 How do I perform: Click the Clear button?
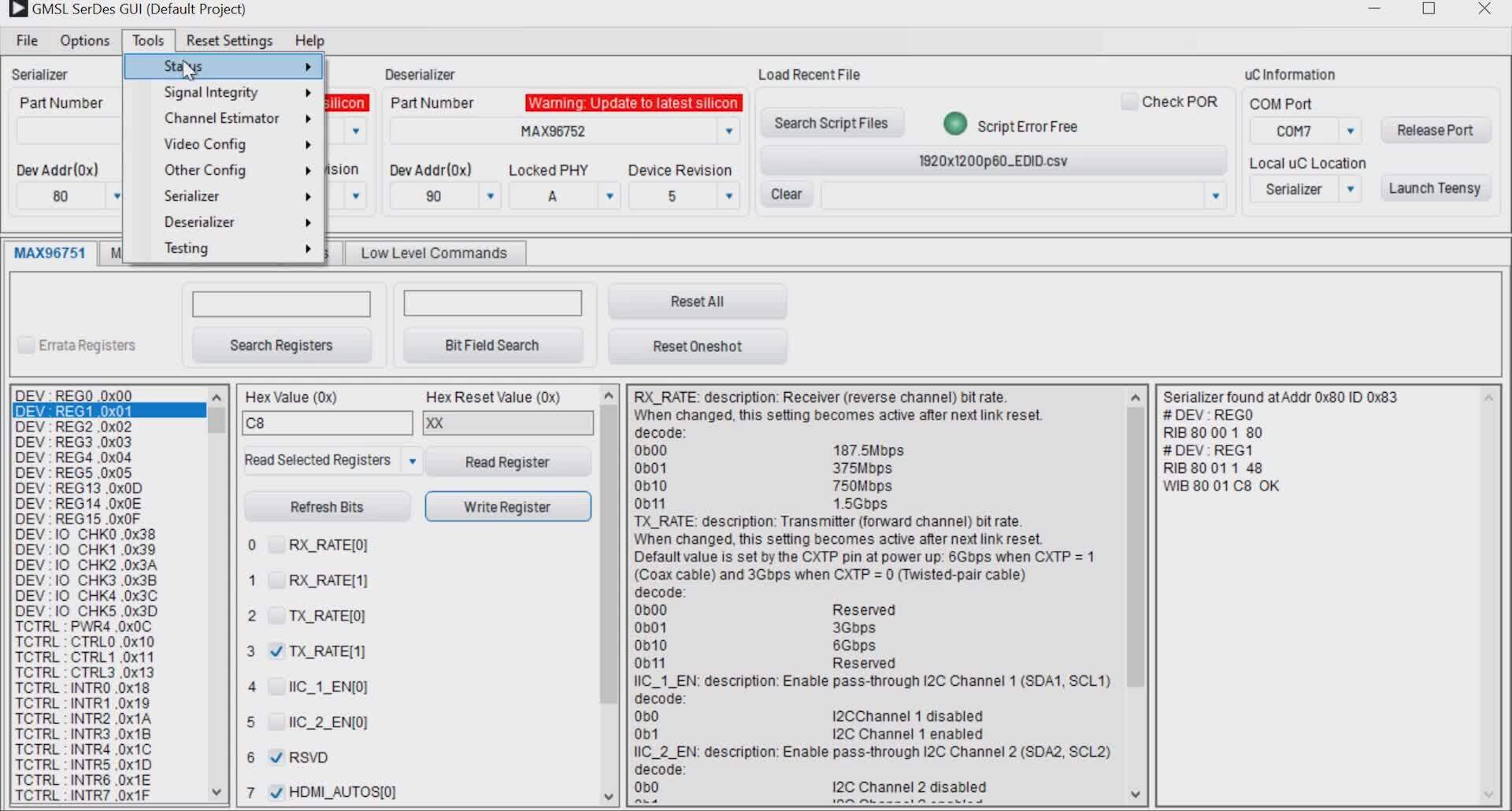point(786,194)
